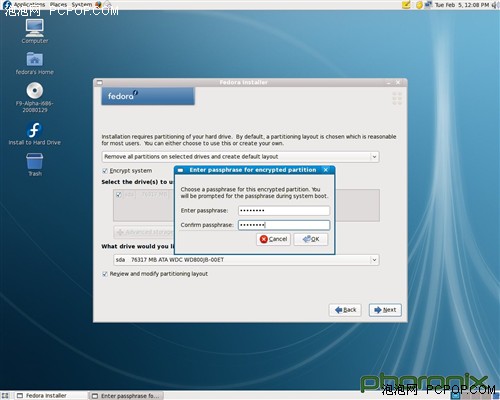Click the Enter passphrase field
The height and width of the screenshot is (400, 500).
[x=284, y=211]
